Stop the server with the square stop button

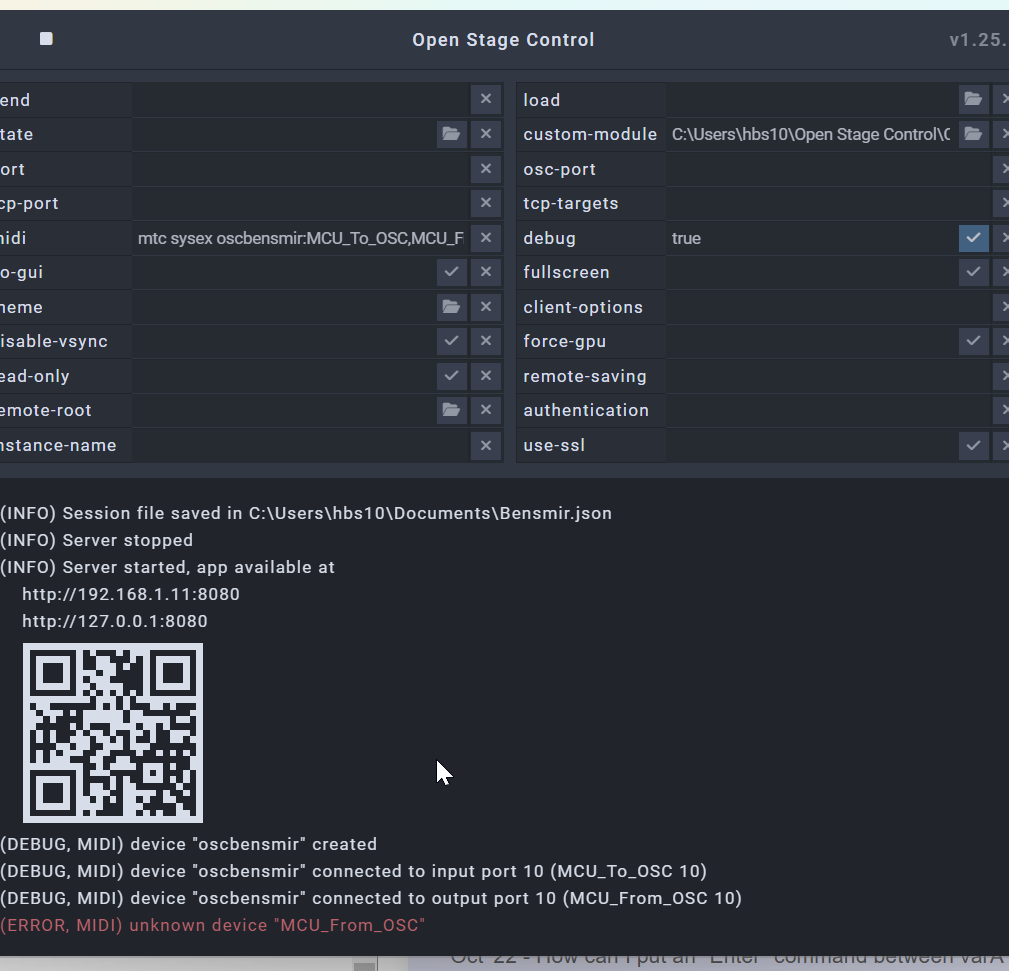coord(46,39)
